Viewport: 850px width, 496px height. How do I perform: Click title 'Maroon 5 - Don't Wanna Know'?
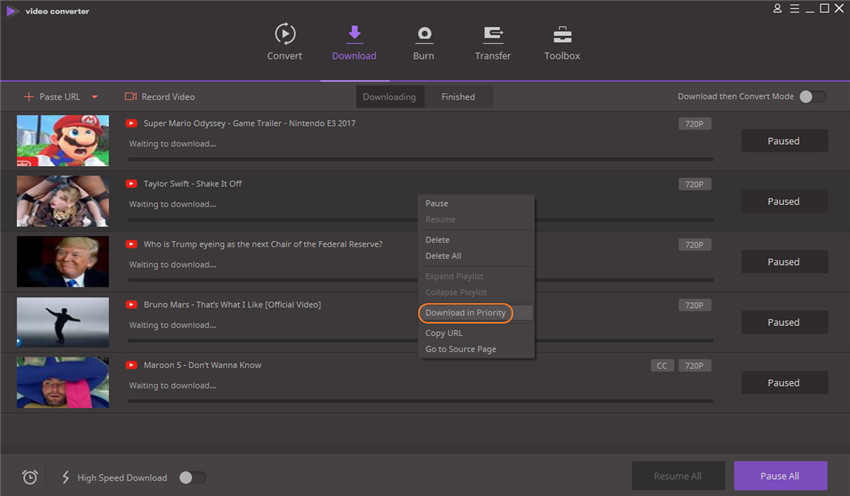tap(202, 365)
